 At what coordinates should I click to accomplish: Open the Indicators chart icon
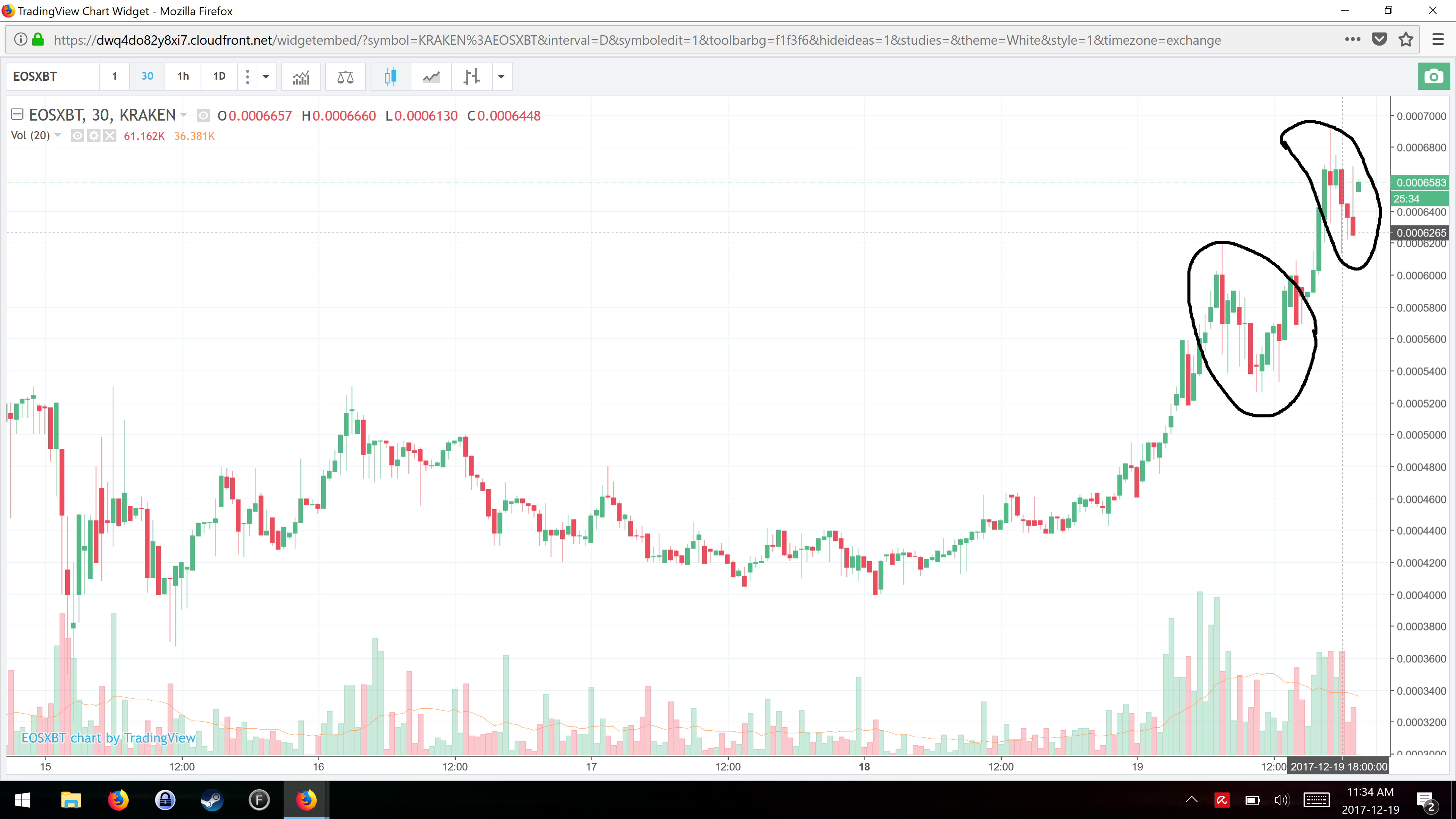pos(301,76)
